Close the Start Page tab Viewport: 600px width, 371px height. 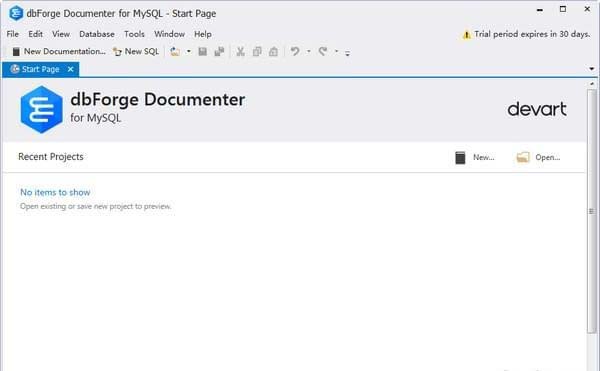pos(70,69)
